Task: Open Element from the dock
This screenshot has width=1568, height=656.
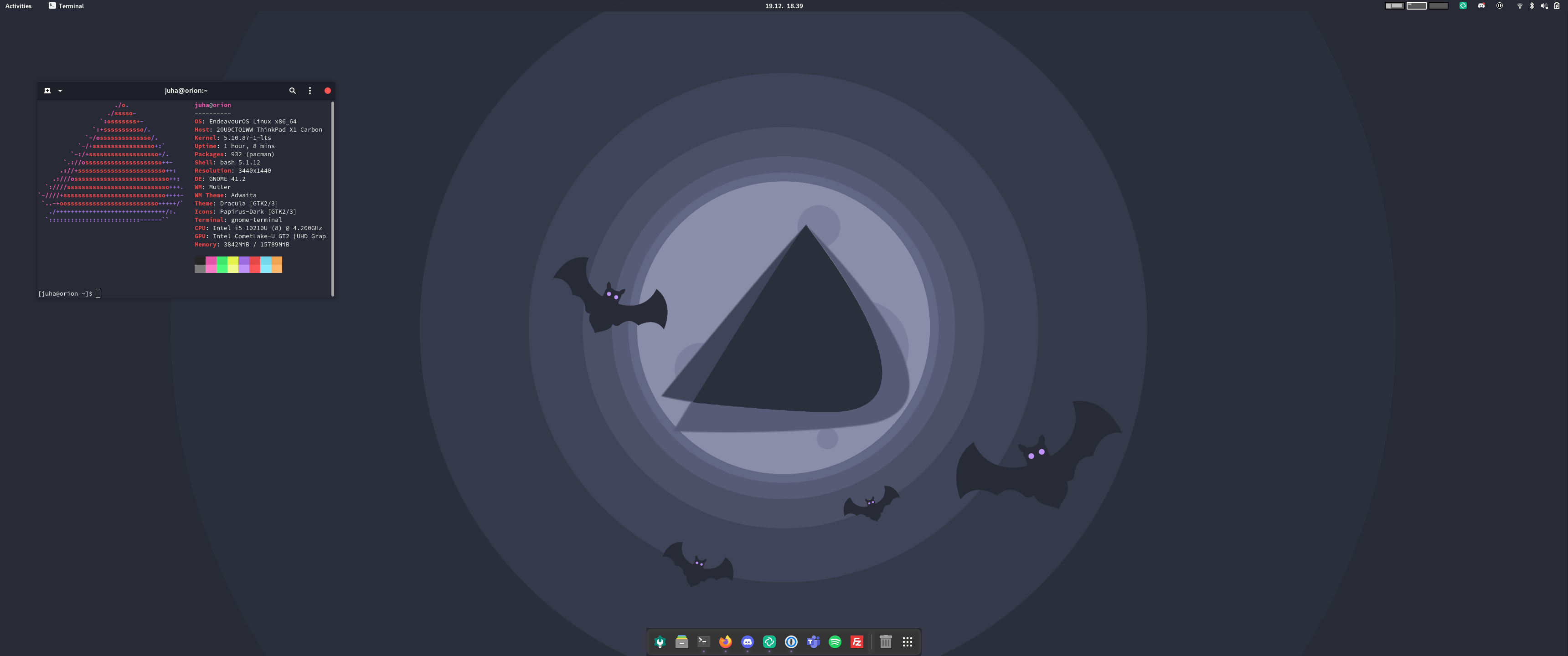Action: click(x=769, y=641)
